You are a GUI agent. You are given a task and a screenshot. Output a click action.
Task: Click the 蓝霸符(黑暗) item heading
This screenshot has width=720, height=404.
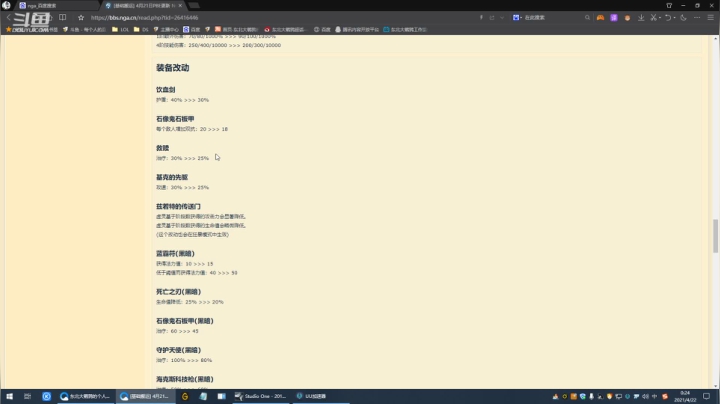click(175, 253)
